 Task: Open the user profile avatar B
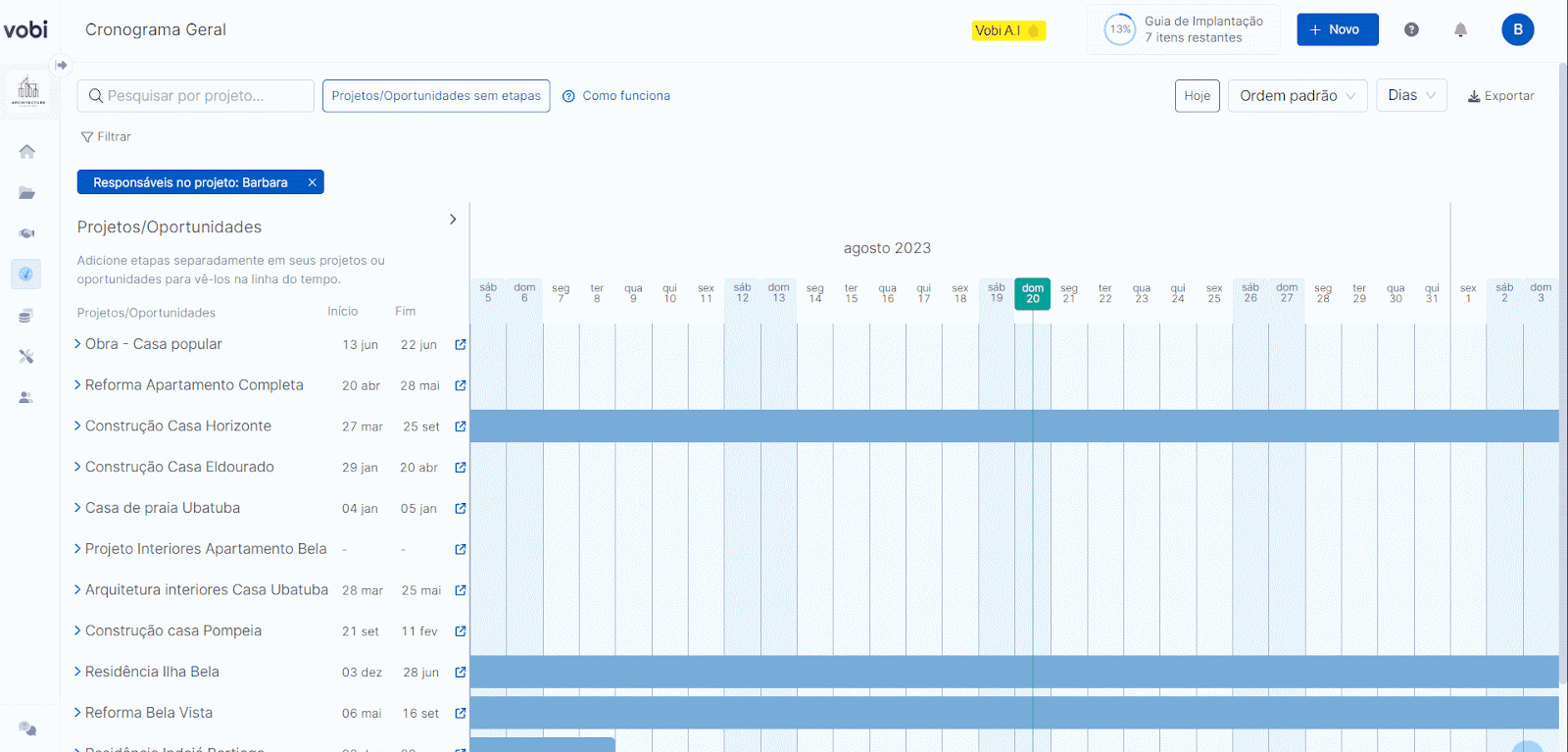(1518, 29)
